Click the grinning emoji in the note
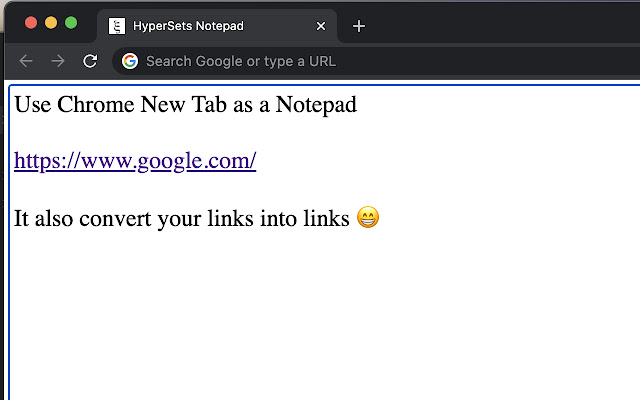 (x=368, y=217)
